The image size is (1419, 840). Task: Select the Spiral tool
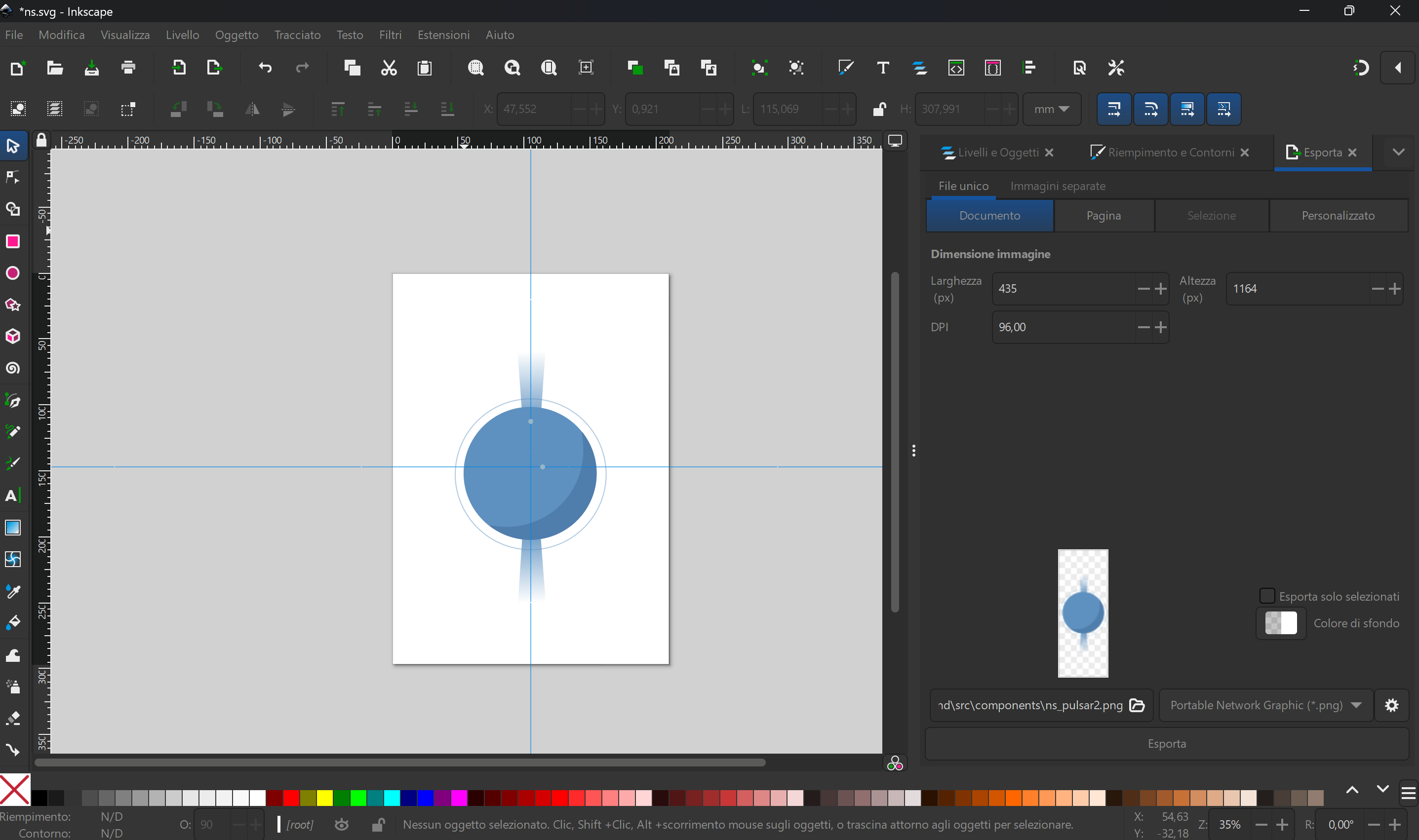tap(12, 369)
